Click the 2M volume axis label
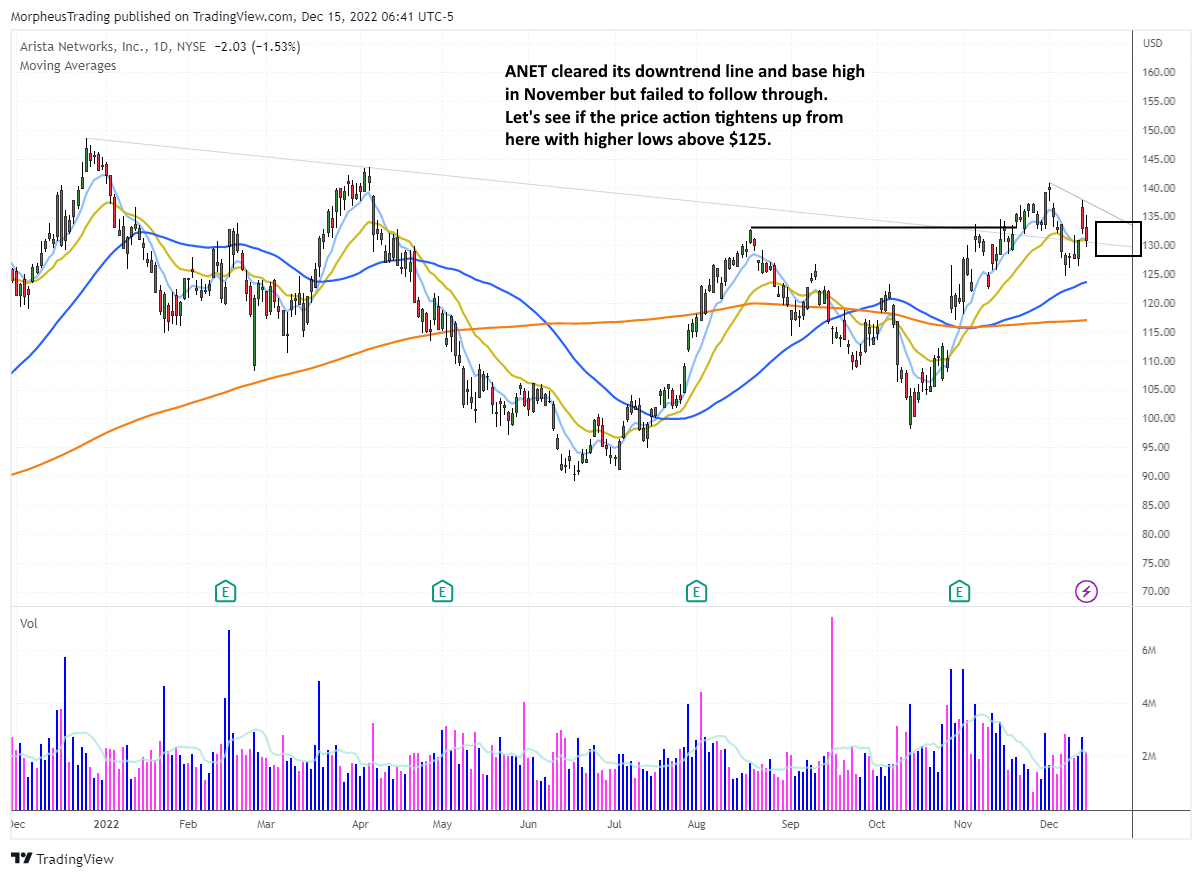1202x878 pixels. [x=1150, y=757]
